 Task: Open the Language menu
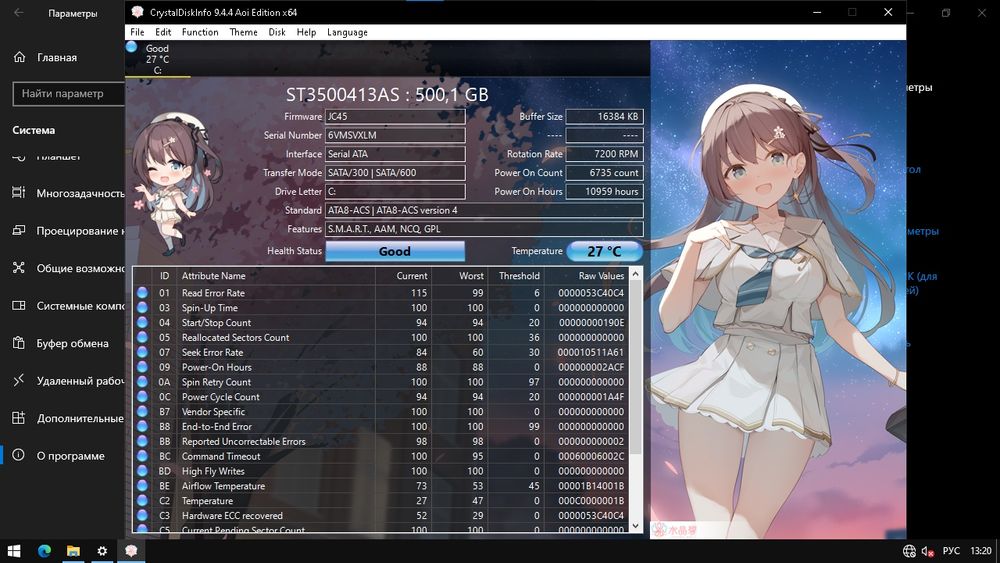pos(347,33)
